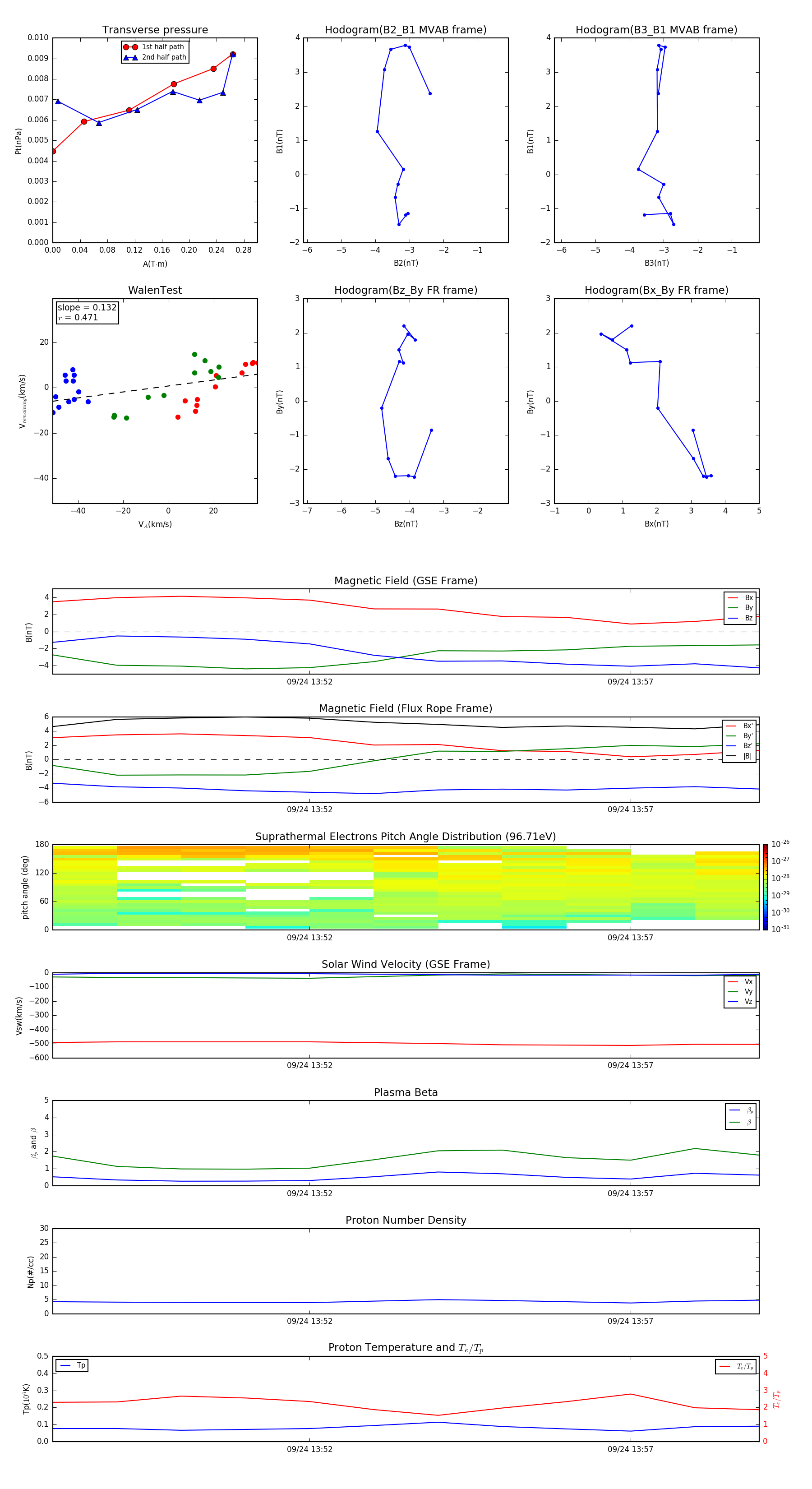Click the red 'Te/Tp' right axis label

776,1399
